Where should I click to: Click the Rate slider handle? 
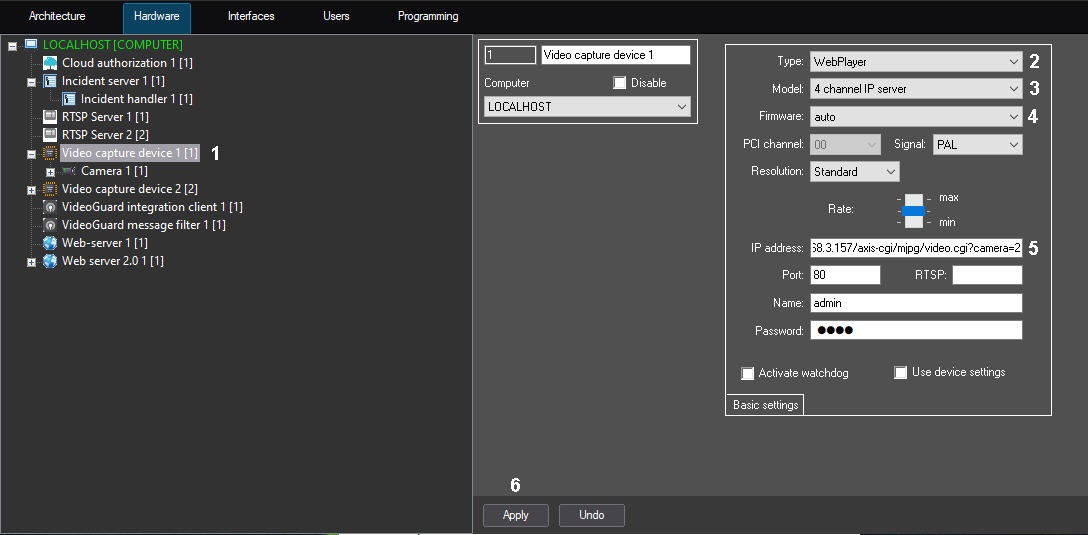(914, 211)
